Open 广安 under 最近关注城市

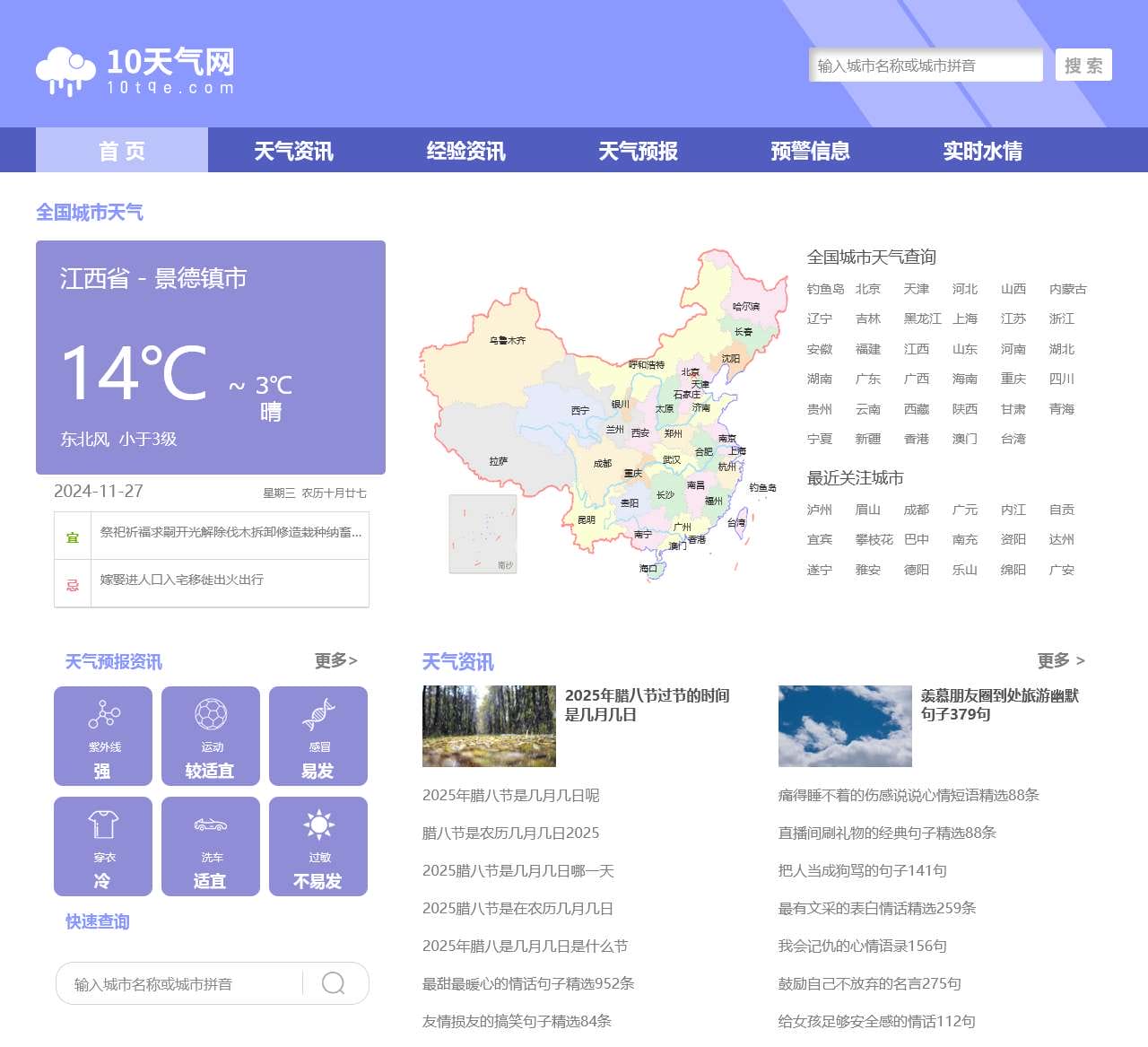pos(1062,570)
